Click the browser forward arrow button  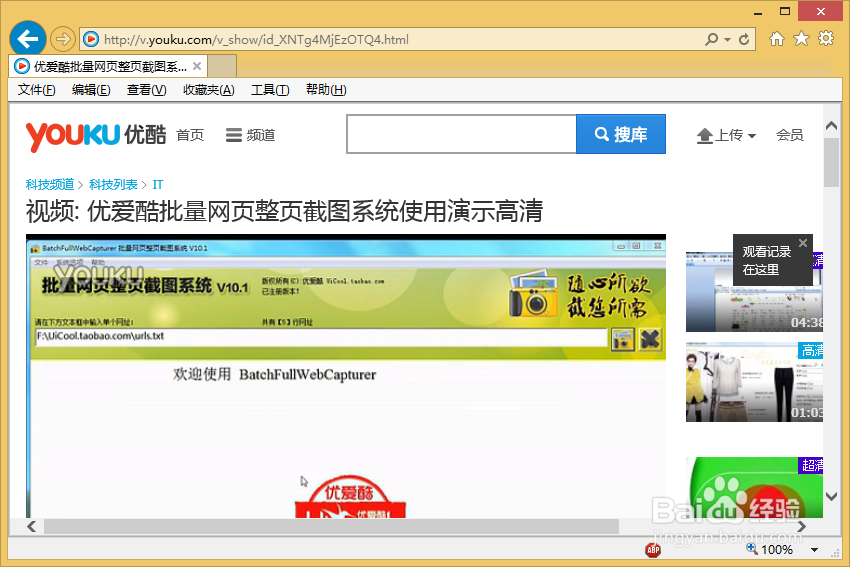pos(63,39)
